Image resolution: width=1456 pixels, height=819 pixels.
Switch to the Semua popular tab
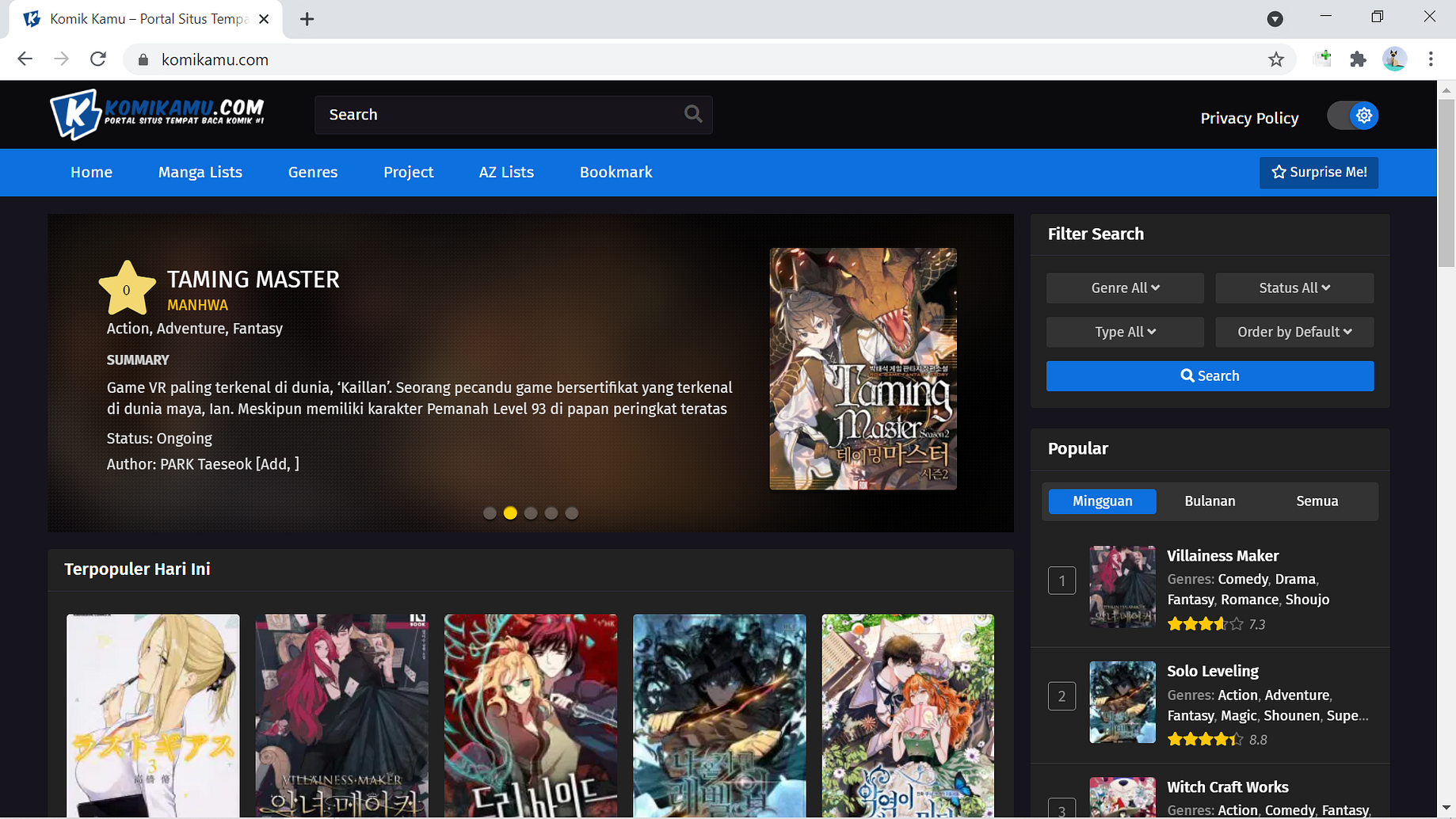[1317, 501]
